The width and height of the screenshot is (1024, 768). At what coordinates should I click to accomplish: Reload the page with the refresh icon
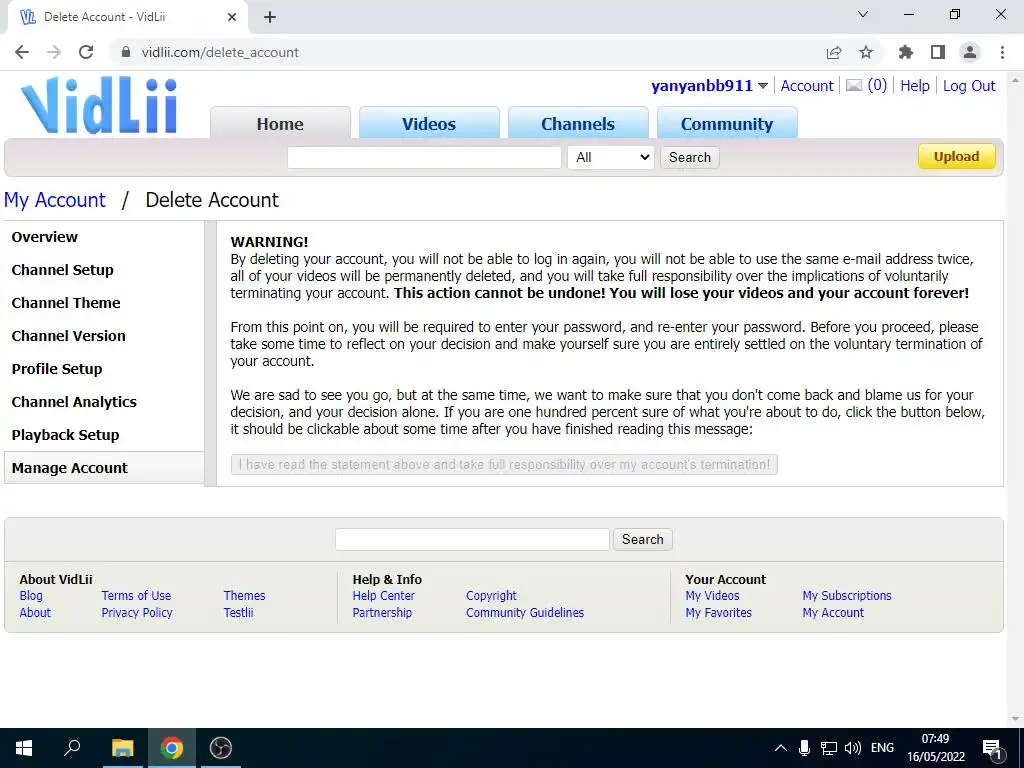click(x=86, y=52)
